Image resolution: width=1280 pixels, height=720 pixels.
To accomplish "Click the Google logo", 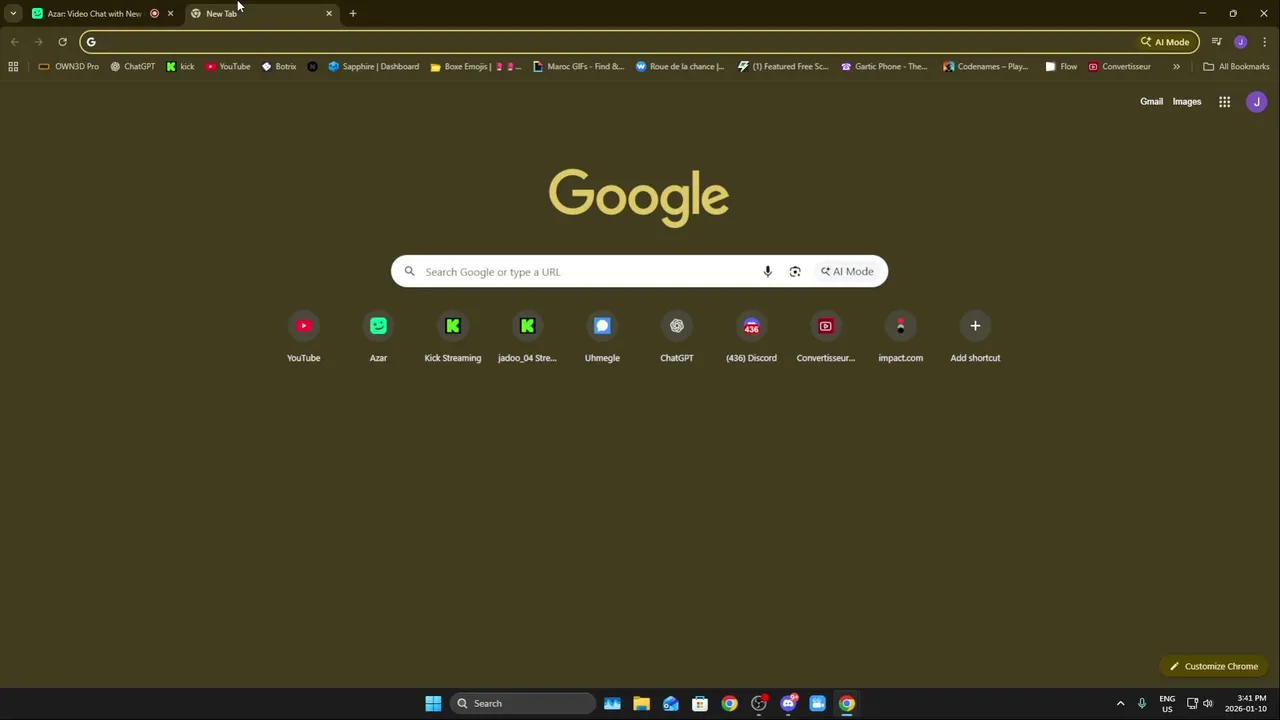I will coord(639,196).
